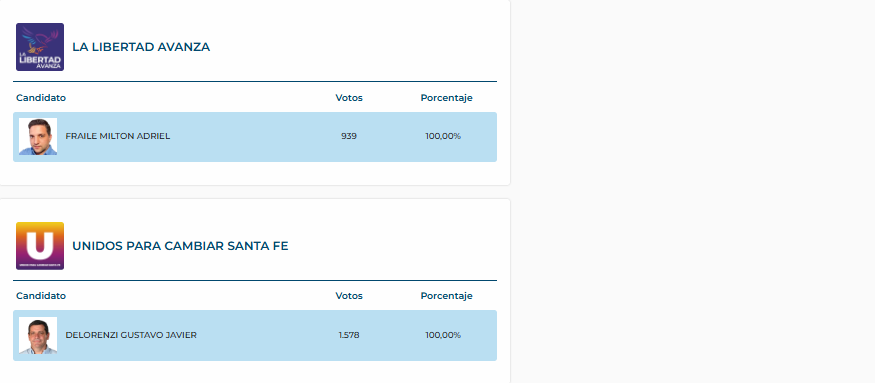
Task: Click the Unidos Para Cambiar Santa Fe logo
Action: 40,246
